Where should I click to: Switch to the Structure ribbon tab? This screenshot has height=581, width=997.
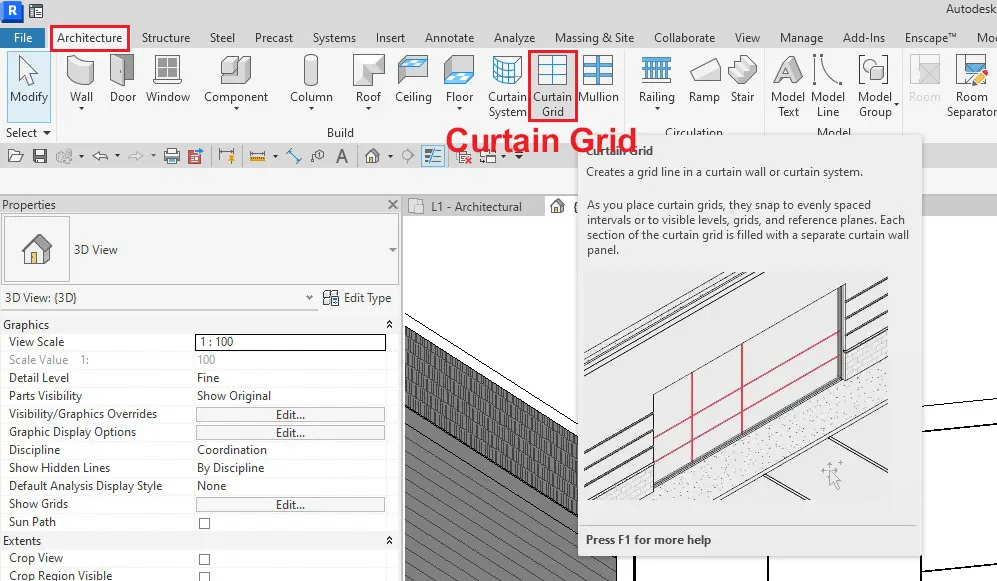[166, 38]
